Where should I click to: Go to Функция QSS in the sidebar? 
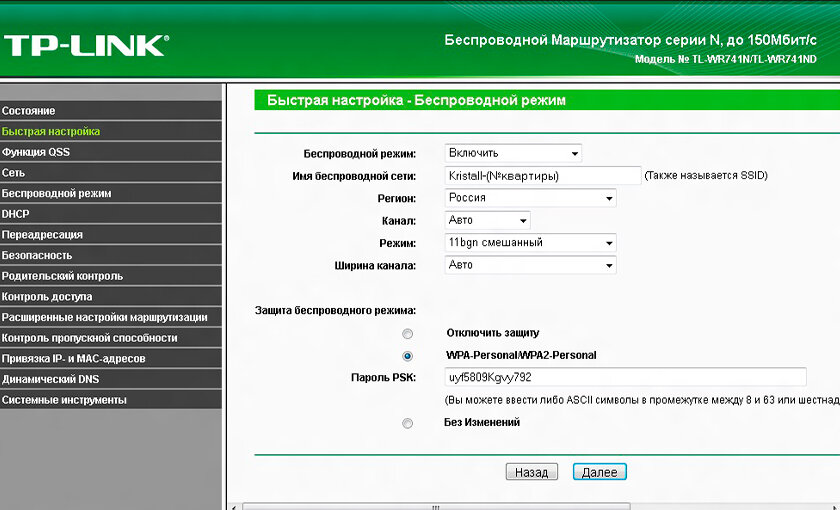[x=110, y=152]
